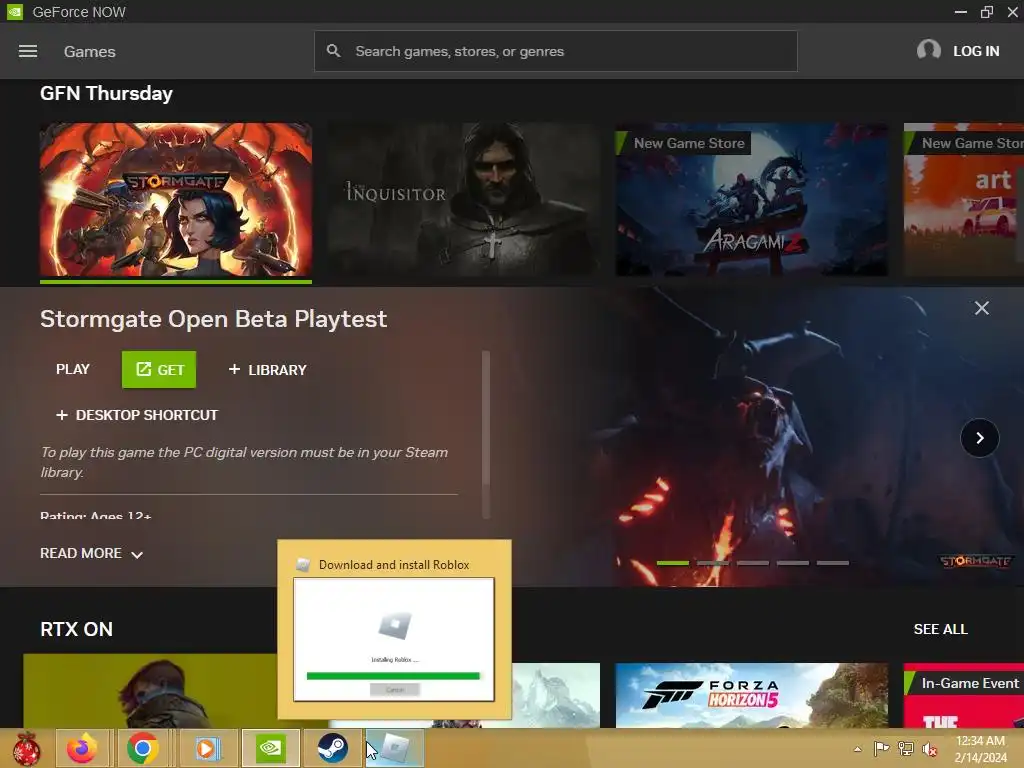Click the search magnifier icon
This screenshot has height=768, width=1024.
tap(333, 51)
